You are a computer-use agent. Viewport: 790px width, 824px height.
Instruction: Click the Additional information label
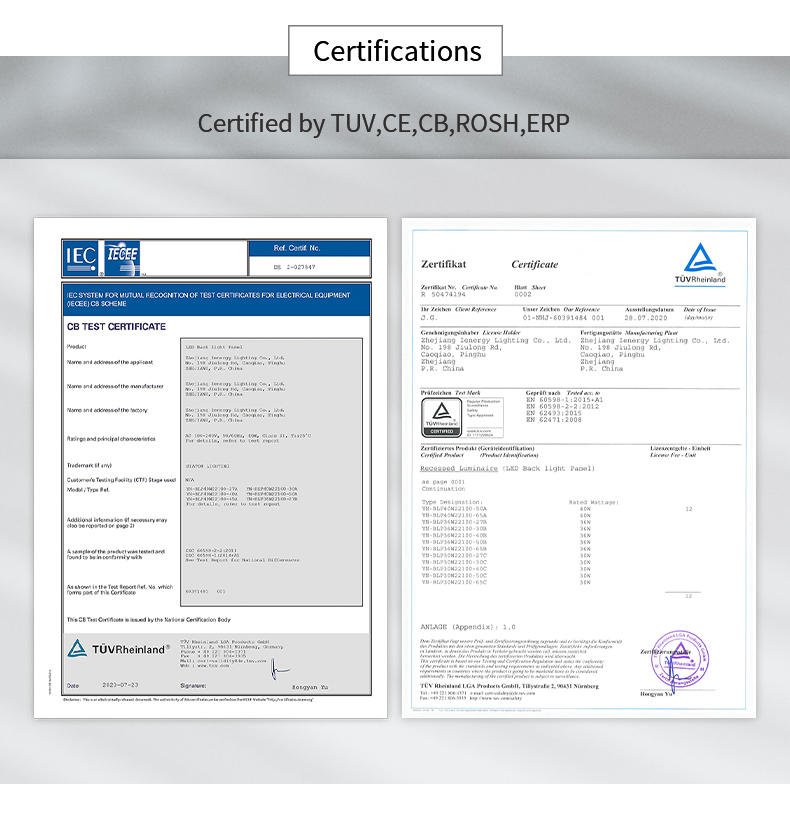117,522
